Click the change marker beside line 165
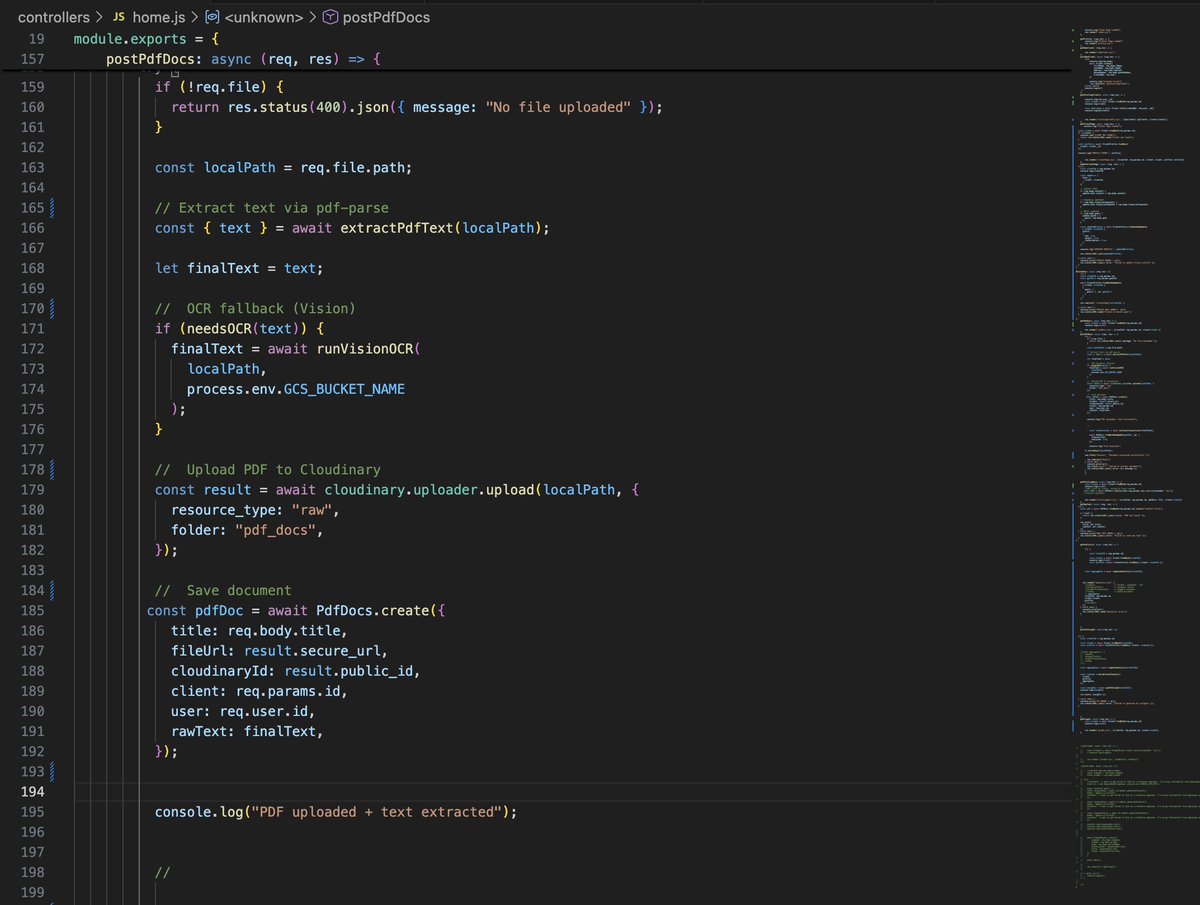This screenshot has height=905, width=1200. 51,208
